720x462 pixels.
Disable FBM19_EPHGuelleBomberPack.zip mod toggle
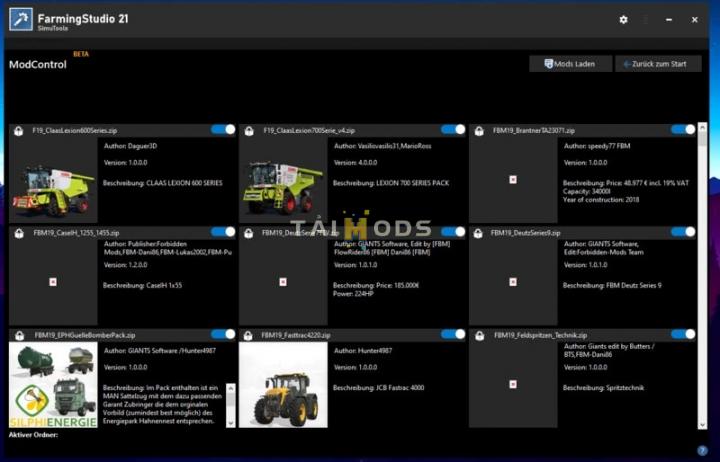click(223, 334)
